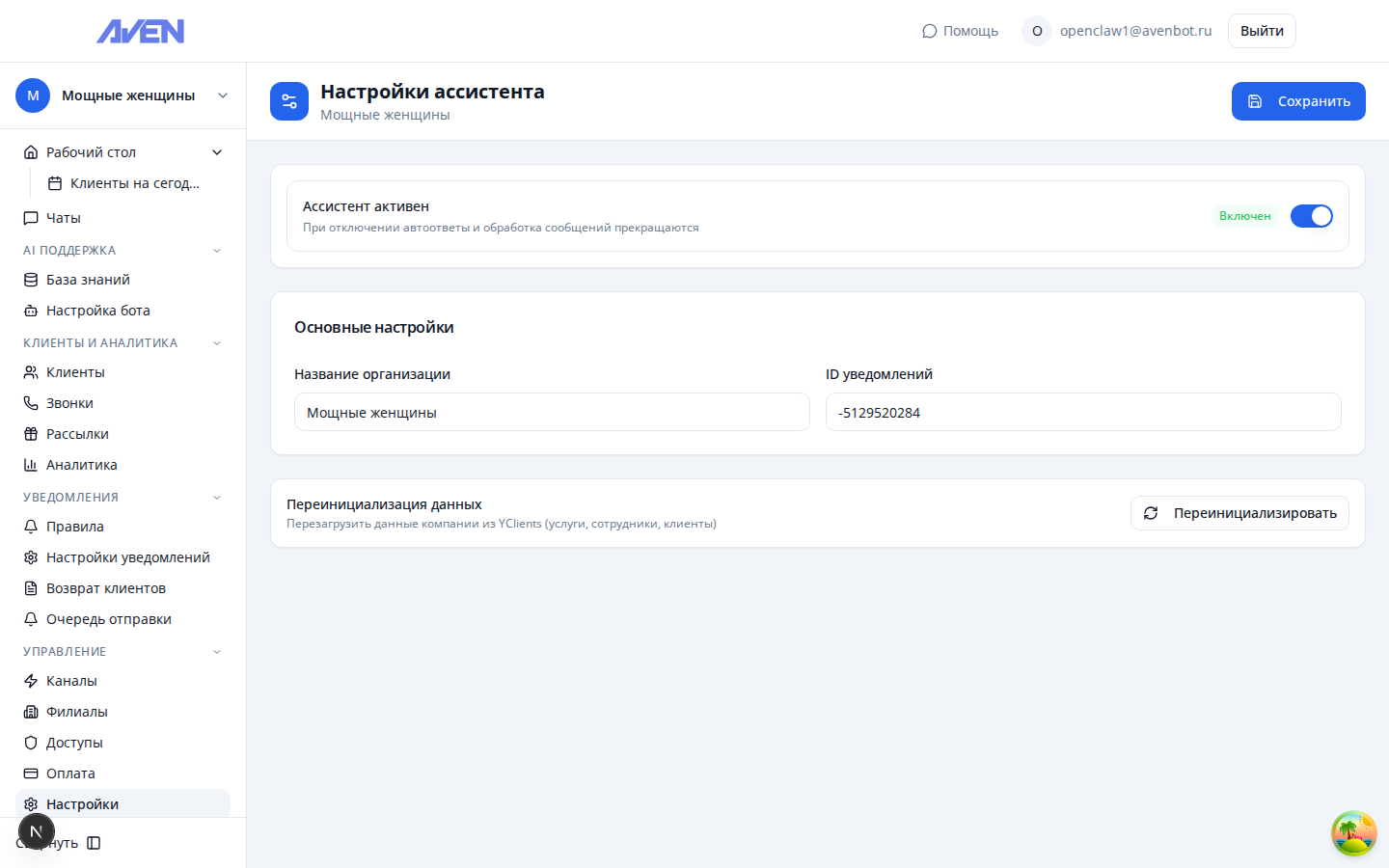Click the Звонки phone icon
1389x868 pixels.
[30, 402]
